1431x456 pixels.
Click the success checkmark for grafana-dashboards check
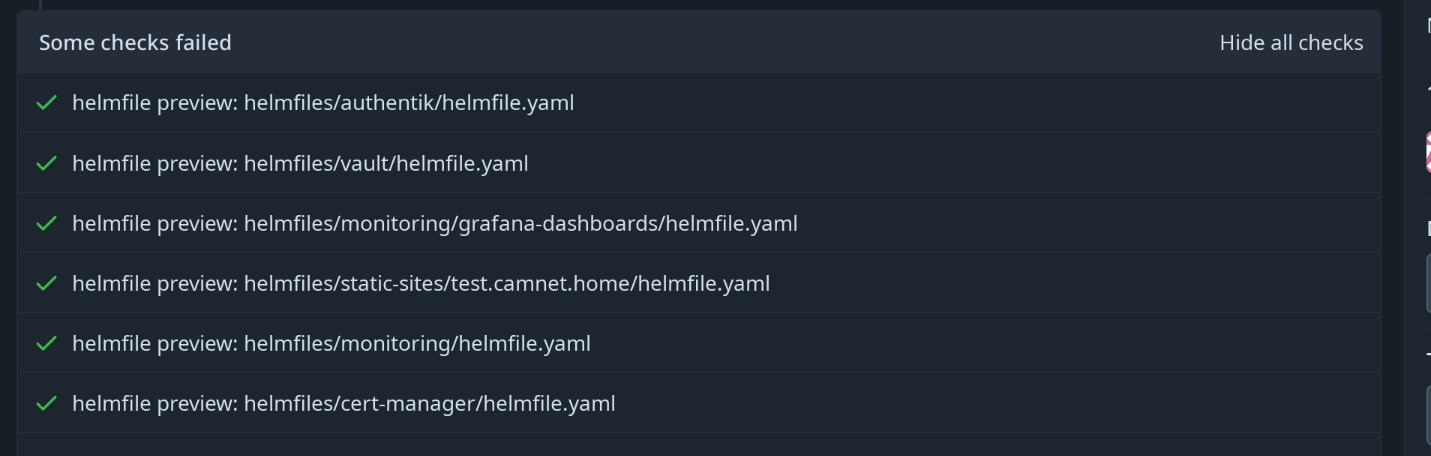point(46,223)
